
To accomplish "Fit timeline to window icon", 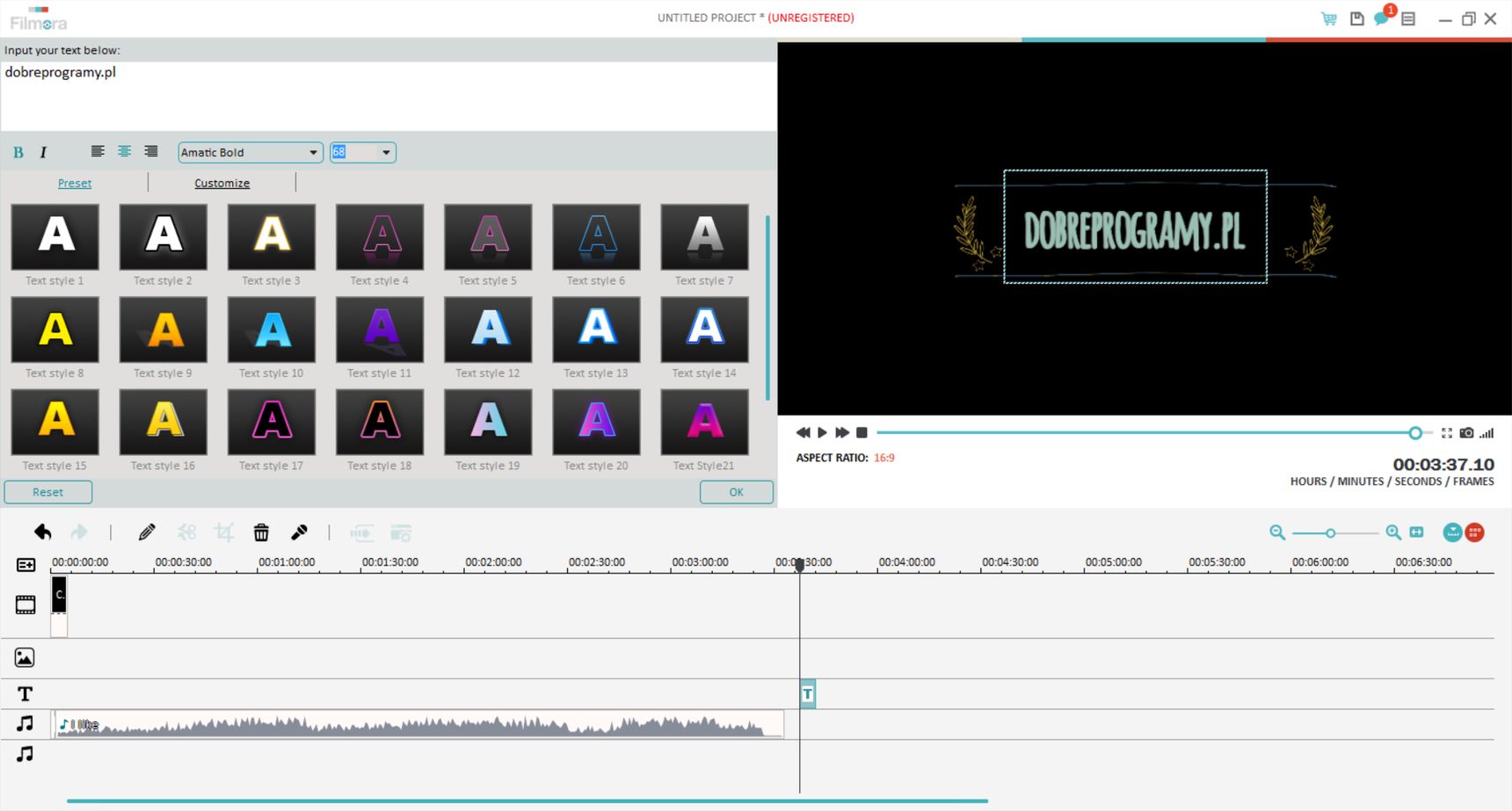I will click(x=1416, y=532).
